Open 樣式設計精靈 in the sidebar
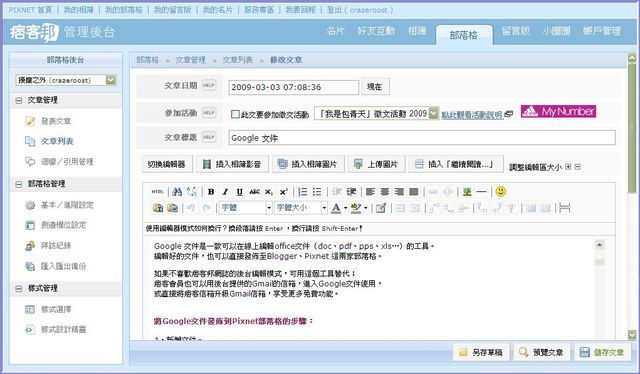 coord(64,329)
